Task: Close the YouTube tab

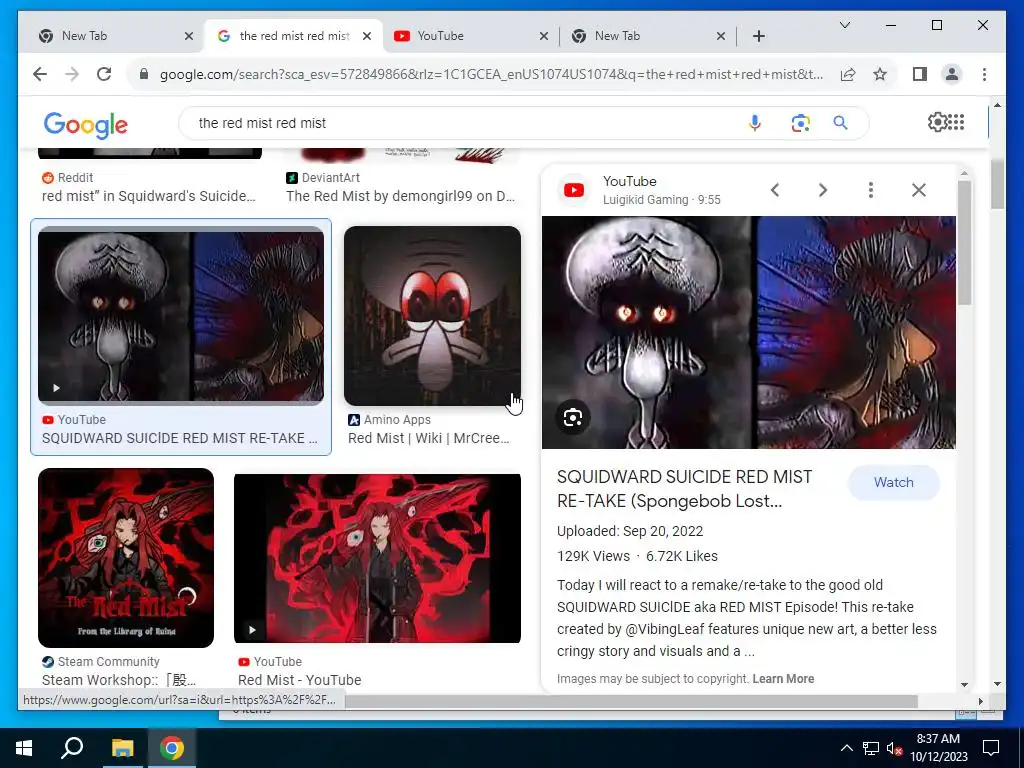Action: [543, 36]
